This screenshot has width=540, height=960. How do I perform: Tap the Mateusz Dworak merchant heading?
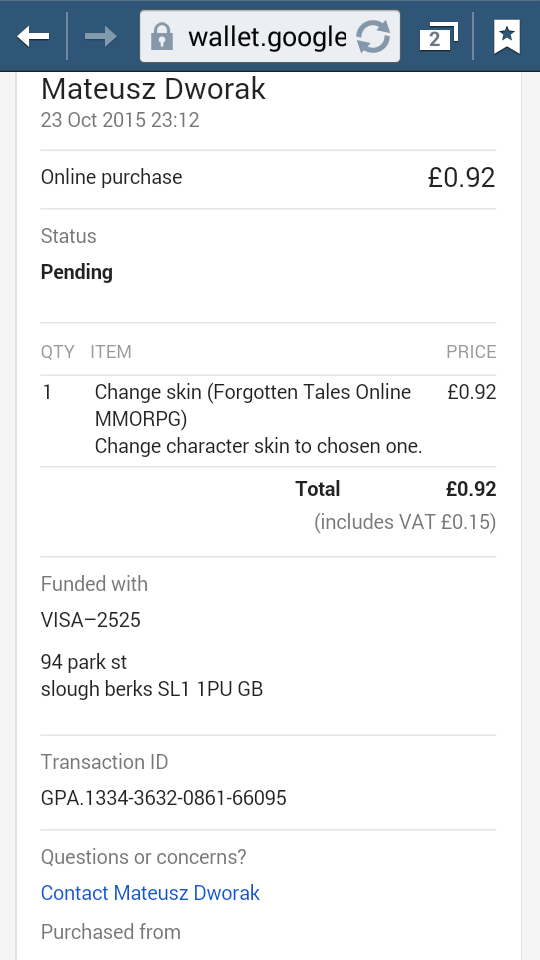coord(153,89)
